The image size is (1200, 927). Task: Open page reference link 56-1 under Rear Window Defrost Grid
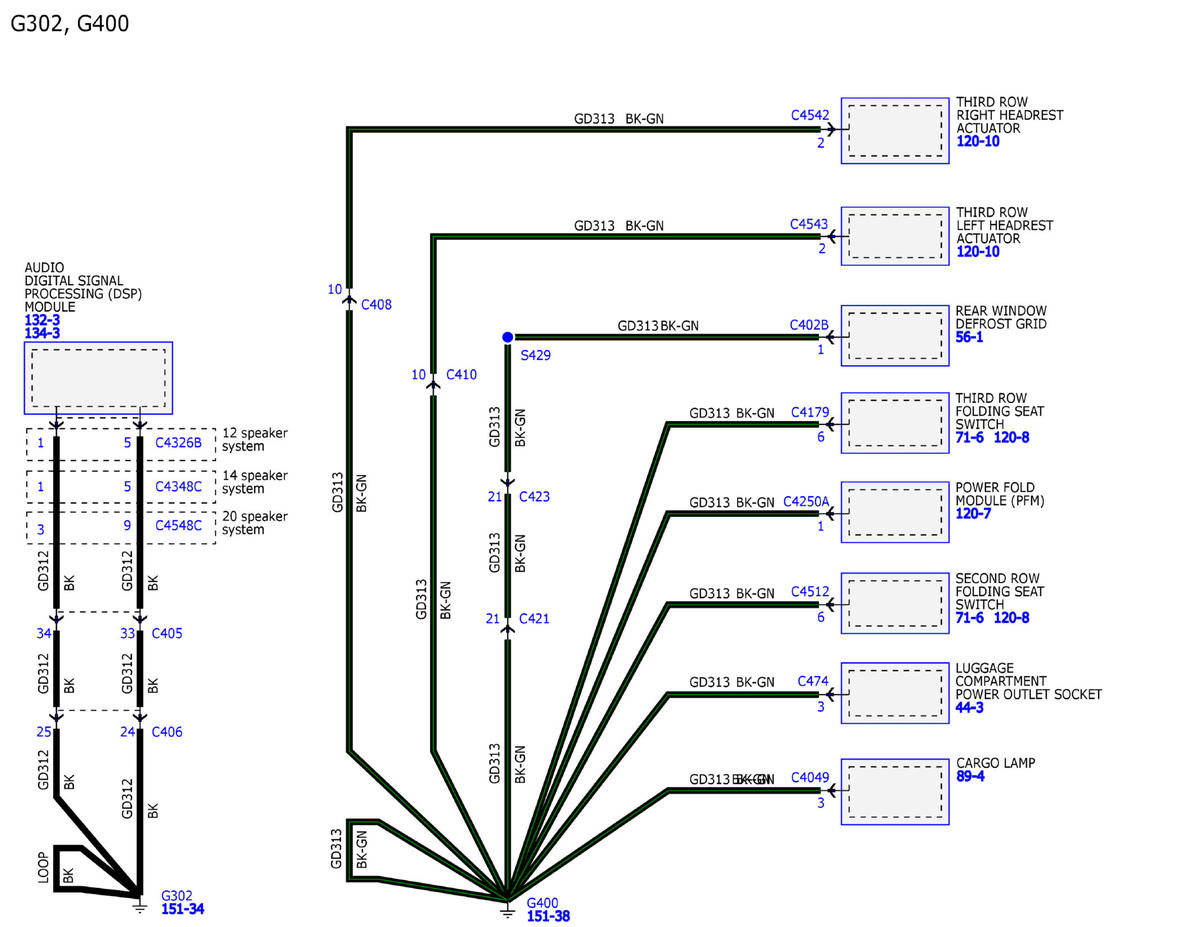970,338
